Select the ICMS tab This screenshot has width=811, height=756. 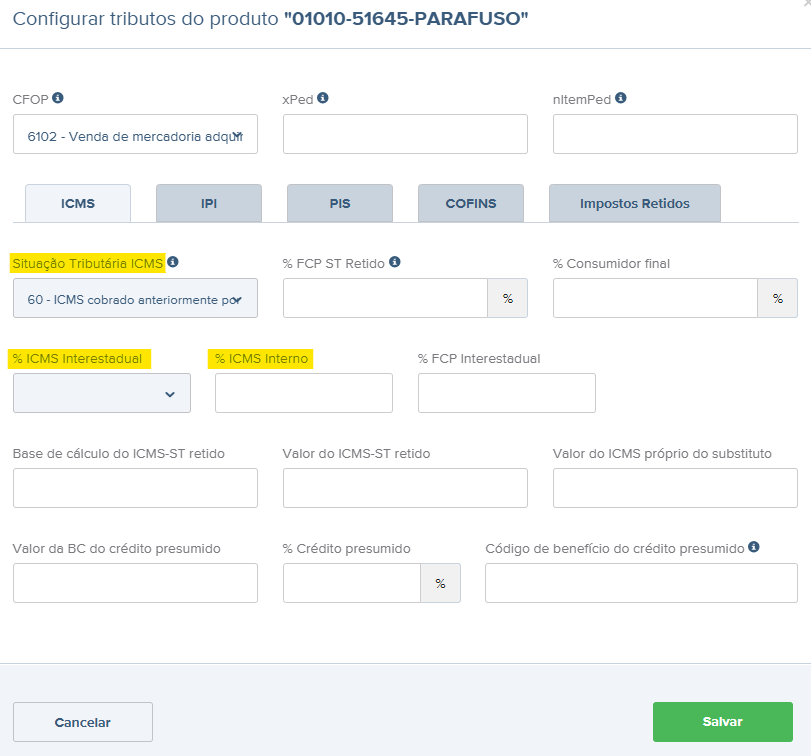click(78, 203)
